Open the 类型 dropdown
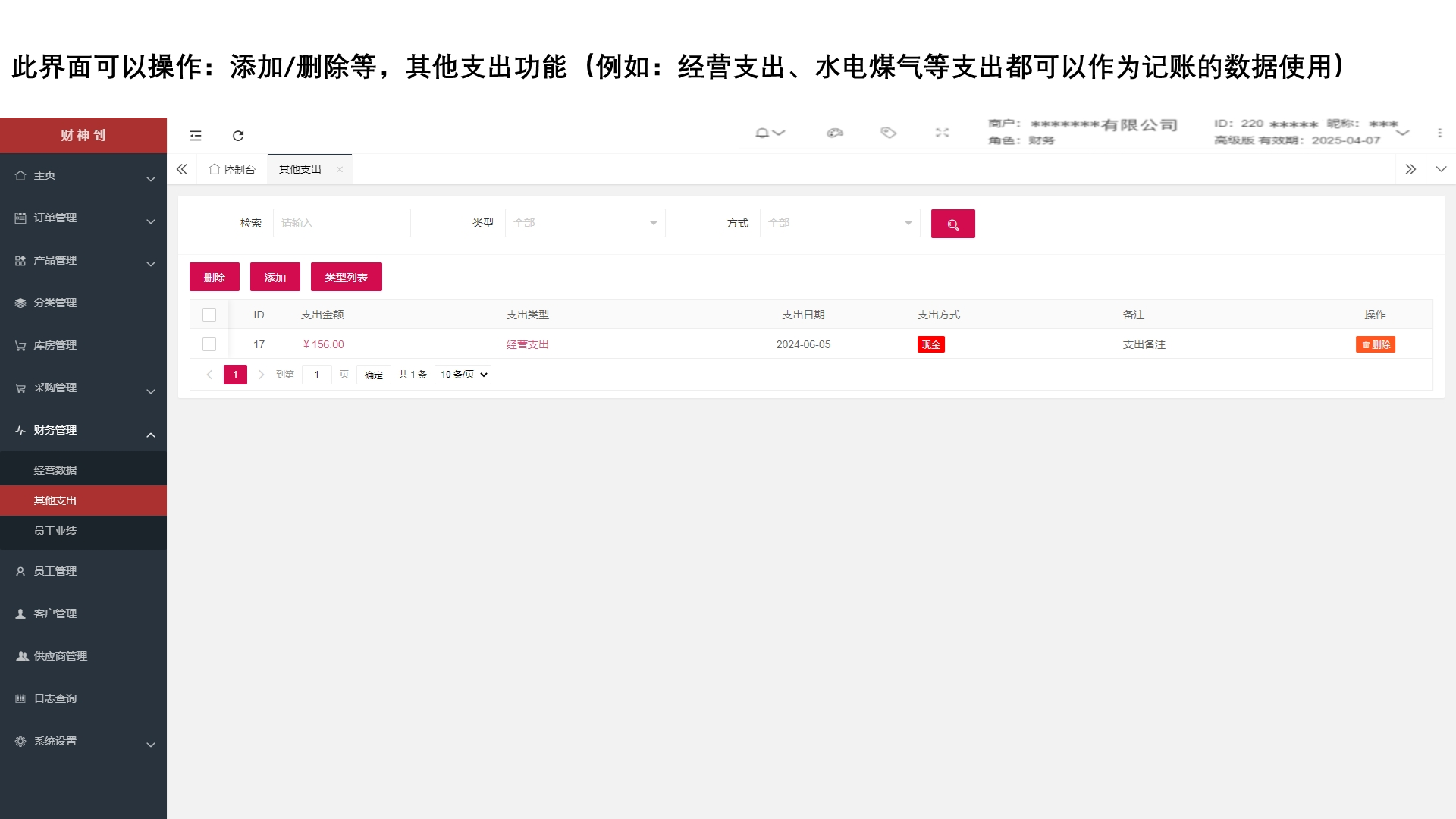The image size is (1456, 819). coord(585,223)
